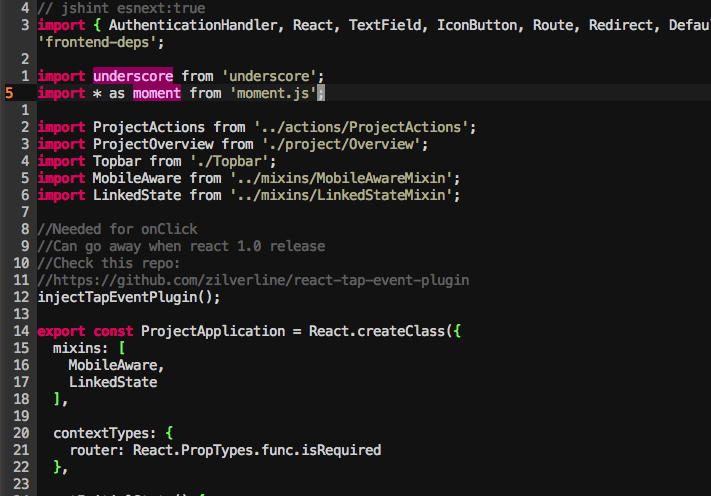The height and width of the screenshot is (496, 711).
Task: Click the orange current-line number 5
Action: [x=9, y=93]
